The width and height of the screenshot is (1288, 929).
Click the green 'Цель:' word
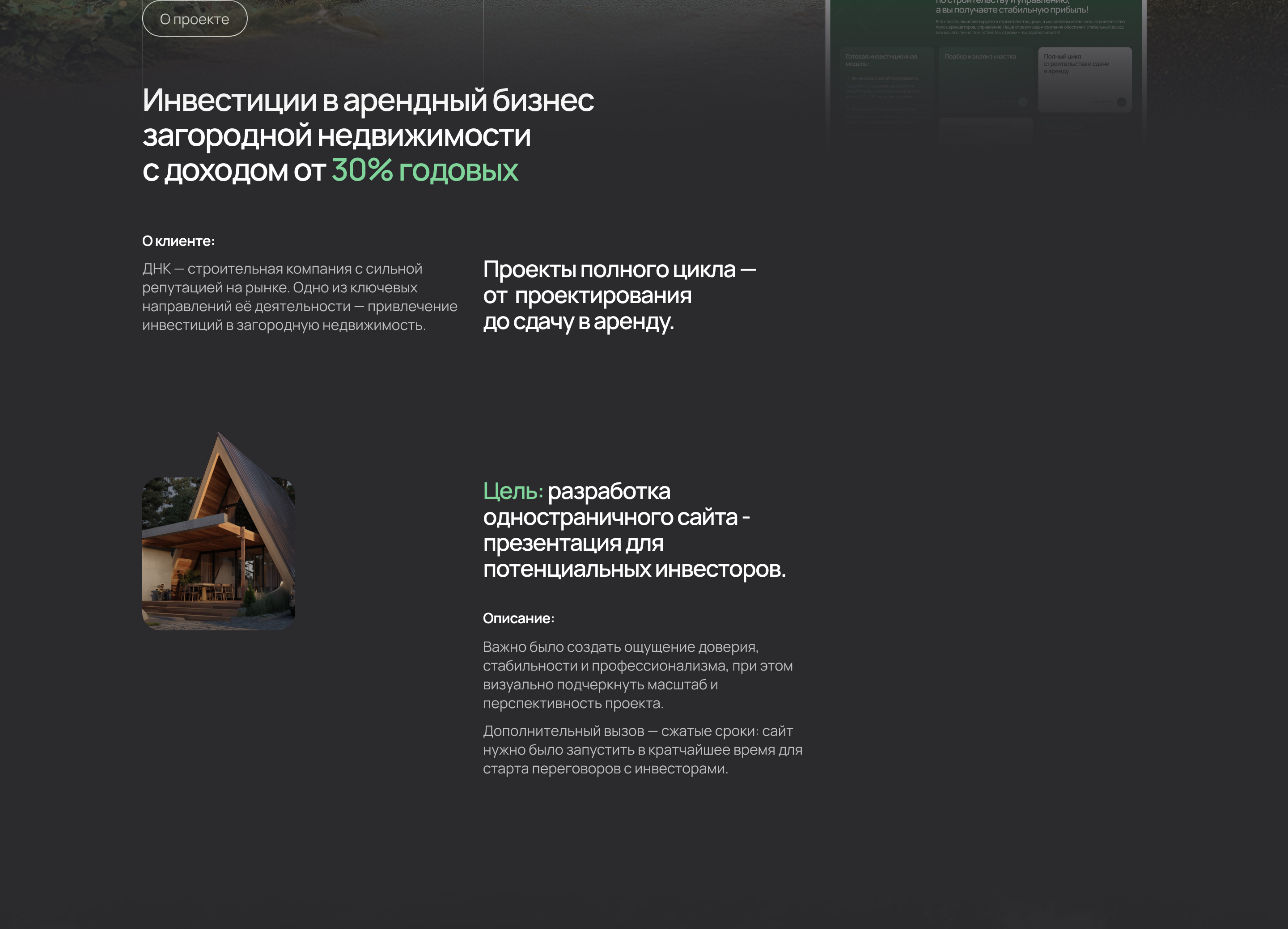click(513, 491)
